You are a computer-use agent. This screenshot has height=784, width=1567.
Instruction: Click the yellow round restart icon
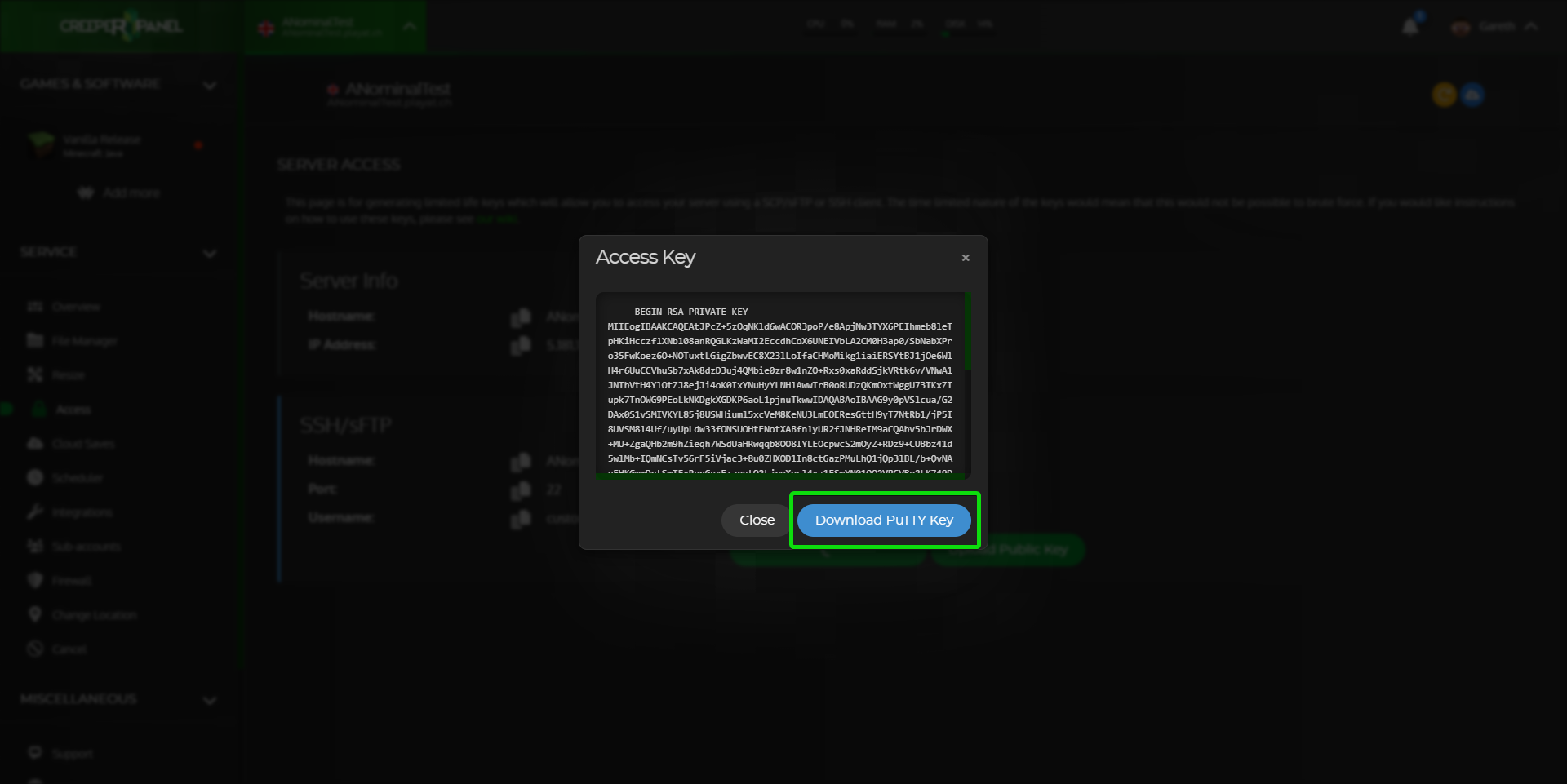click(1445, 95)
